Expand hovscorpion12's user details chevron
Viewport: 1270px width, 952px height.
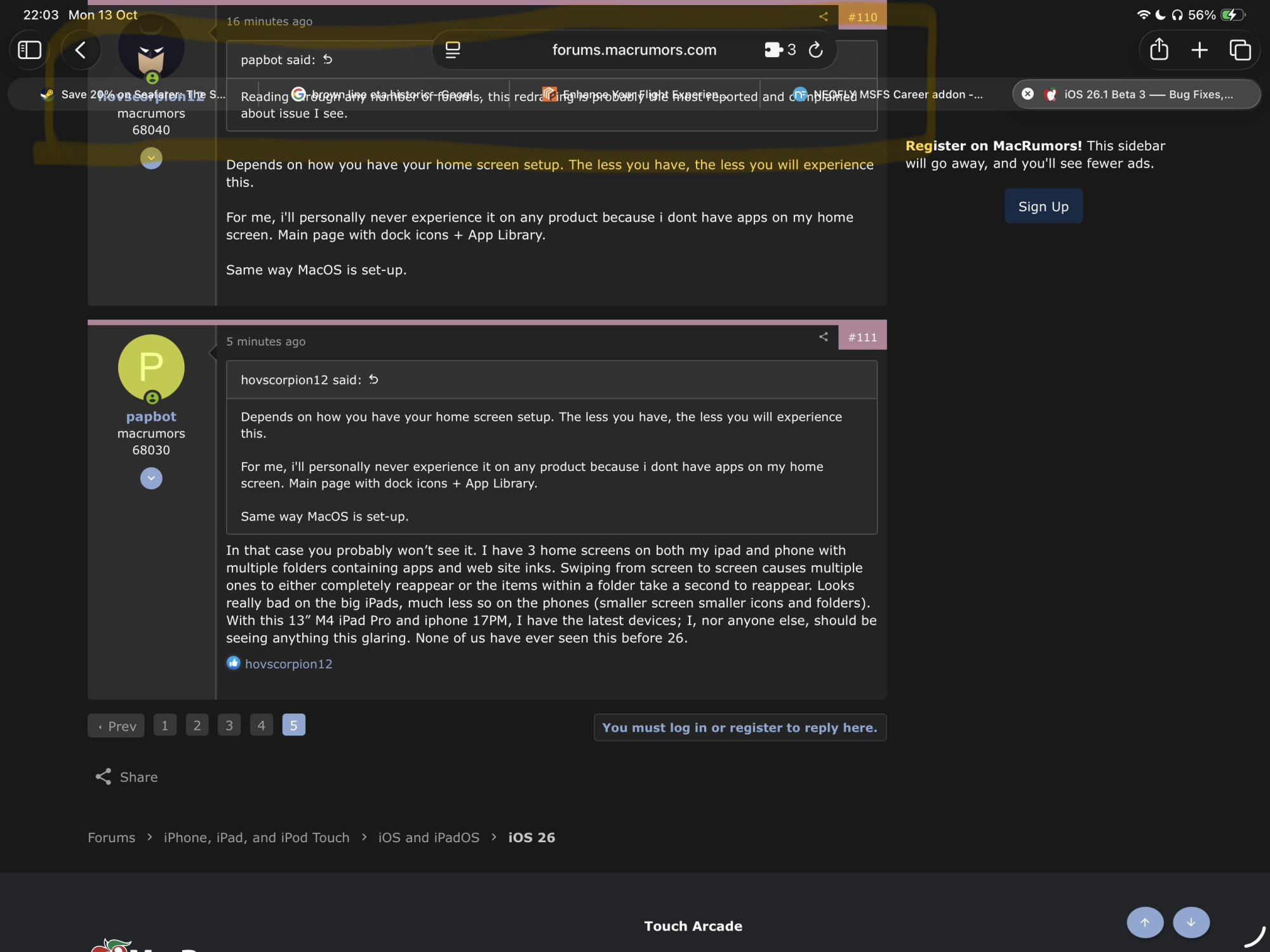click(x=151, y=158)
